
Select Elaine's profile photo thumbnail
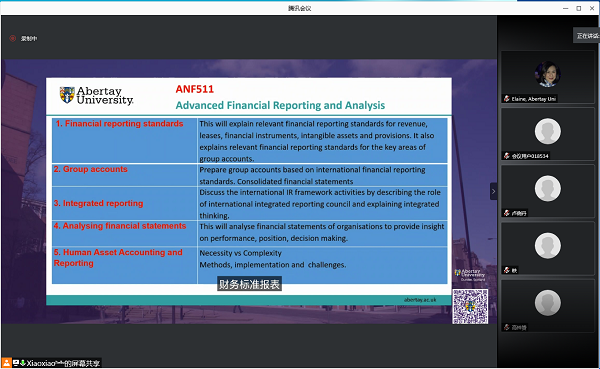pos(548,74)
